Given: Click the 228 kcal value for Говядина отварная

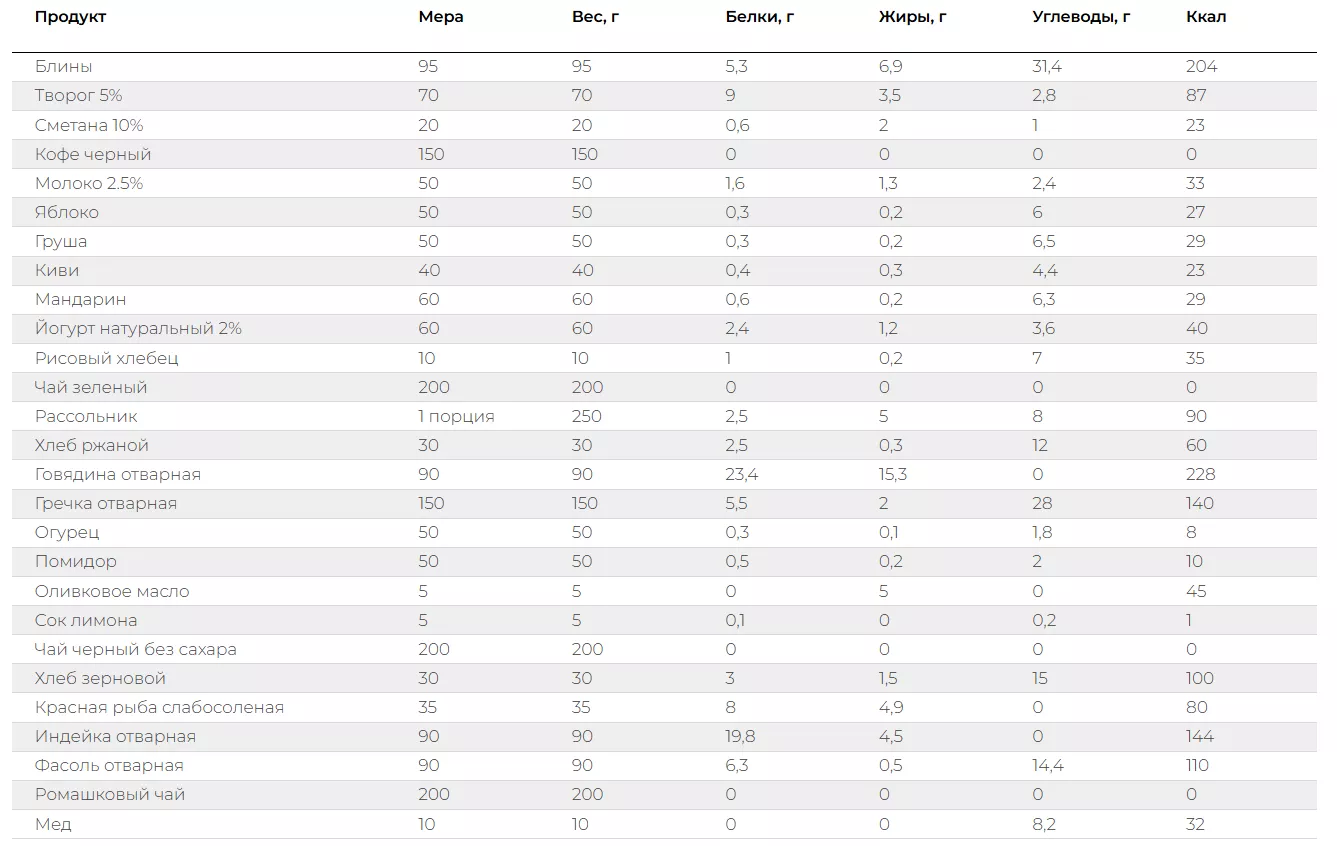Looking at the screenshot, I should click(x=1201, y=474).
